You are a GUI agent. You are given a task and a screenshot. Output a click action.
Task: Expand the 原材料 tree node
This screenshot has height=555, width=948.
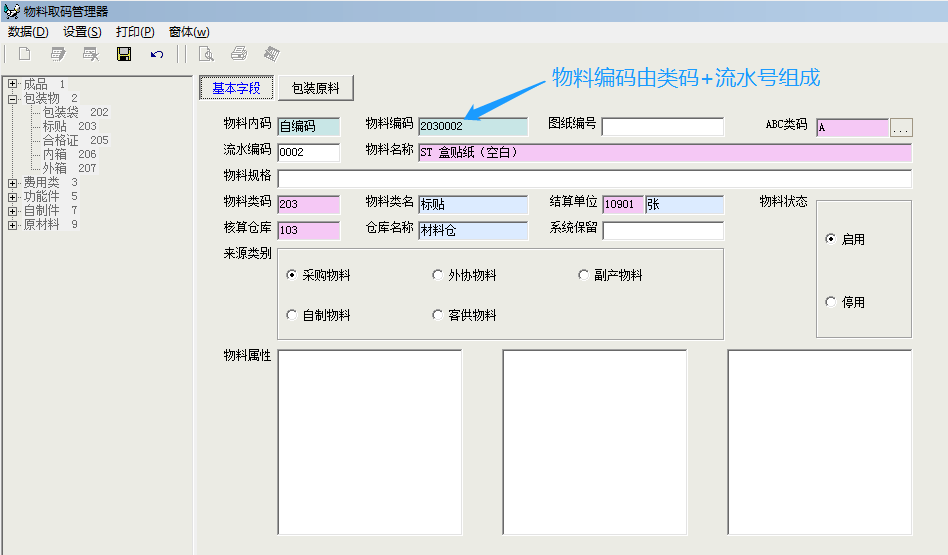click(13, 225)
